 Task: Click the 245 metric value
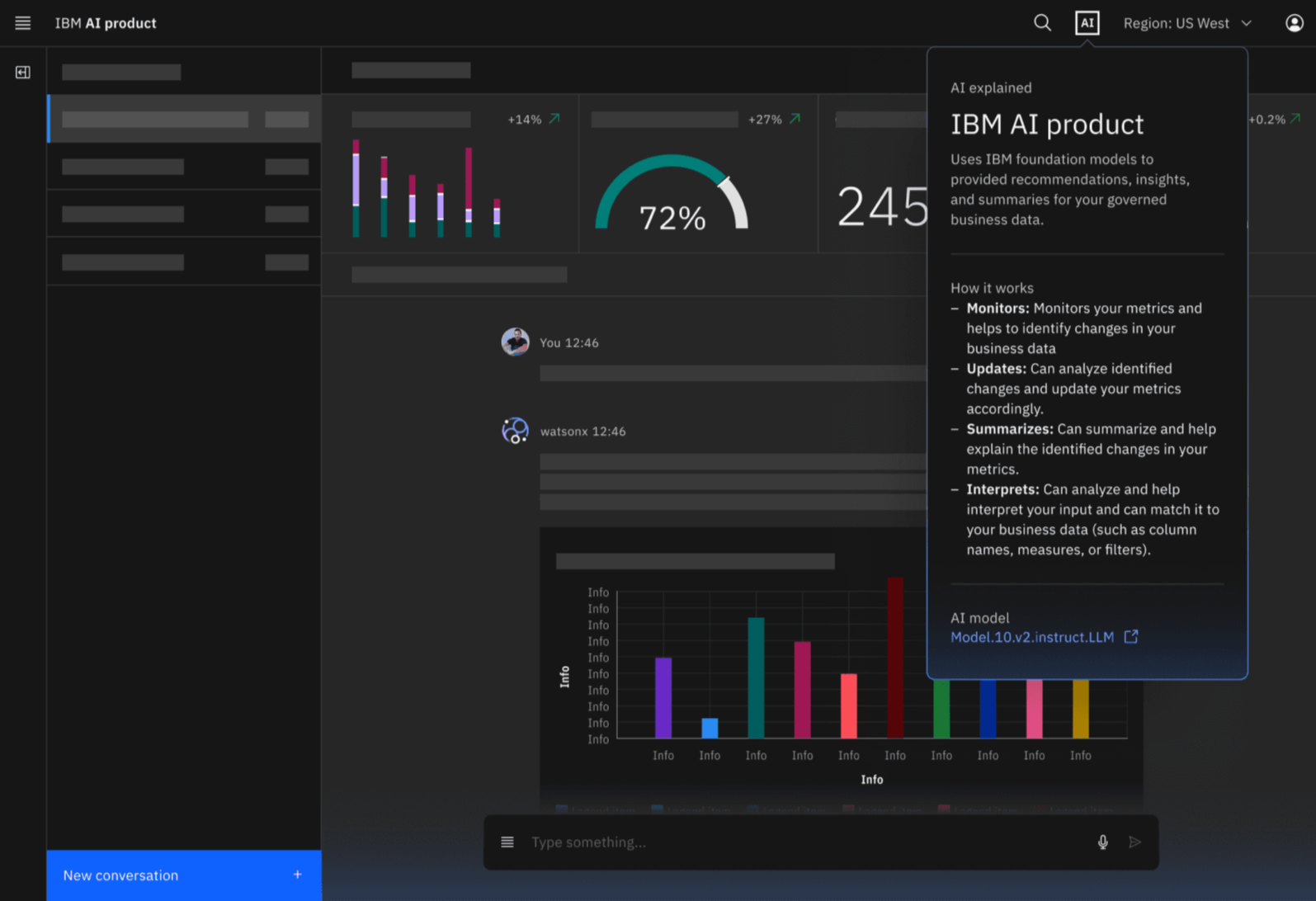coord(882,206)
